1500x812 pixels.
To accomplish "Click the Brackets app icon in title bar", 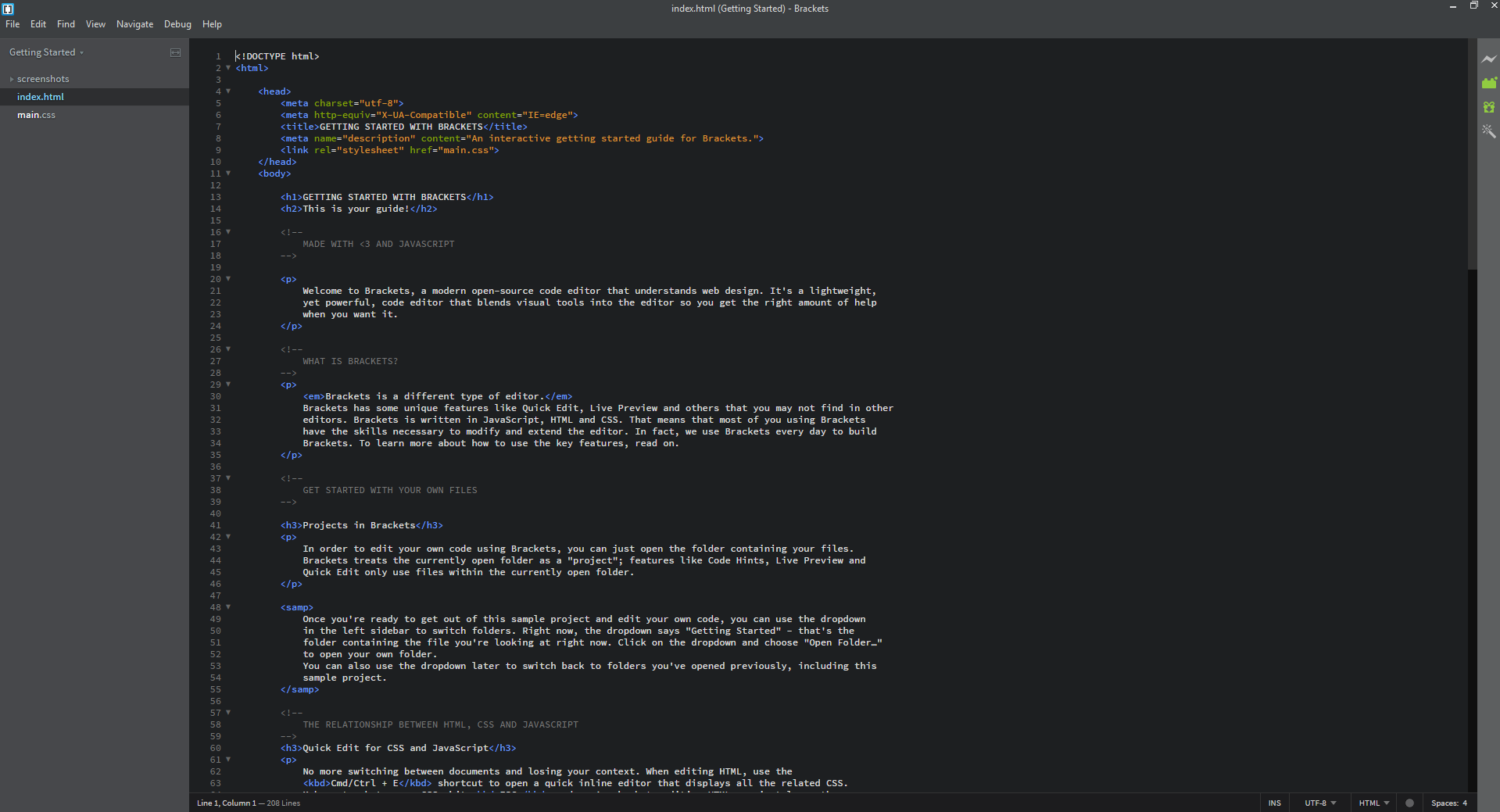I will pyautogui.click(x=8, y=9).
